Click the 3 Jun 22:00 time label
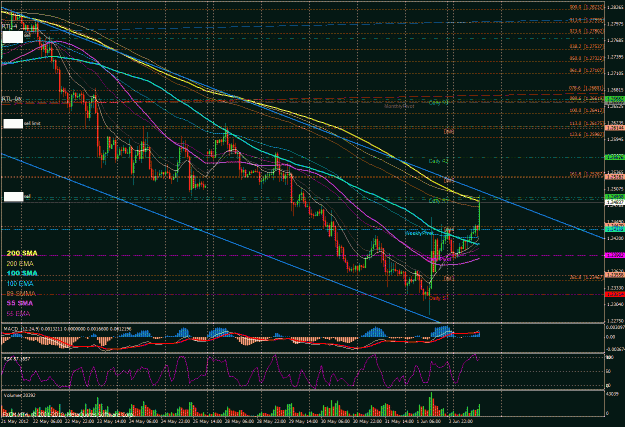Screen dimensions: 625x427 [460, 421]
